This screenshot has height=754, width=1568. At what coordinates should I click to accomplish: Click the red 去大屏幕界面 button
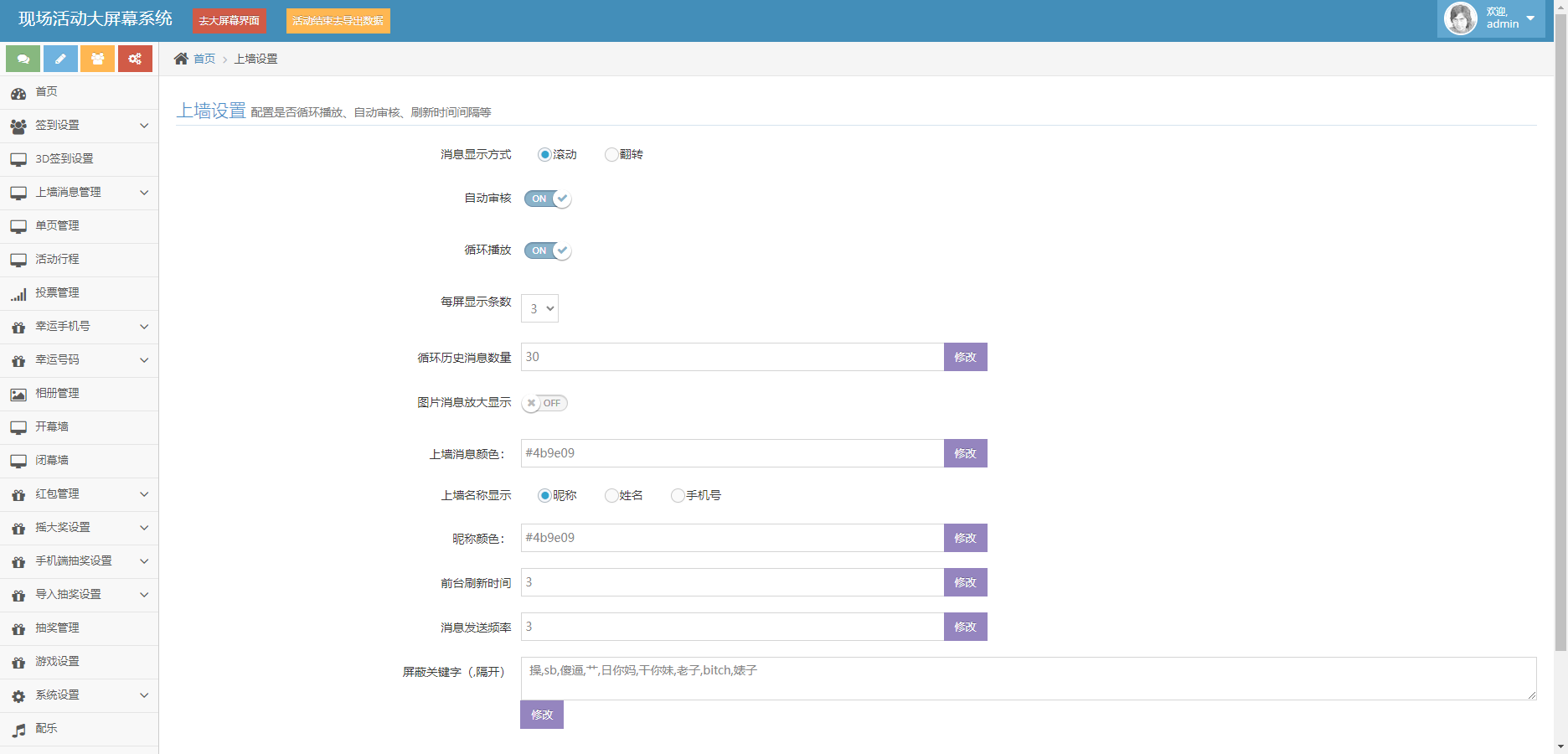coord(229,21)
